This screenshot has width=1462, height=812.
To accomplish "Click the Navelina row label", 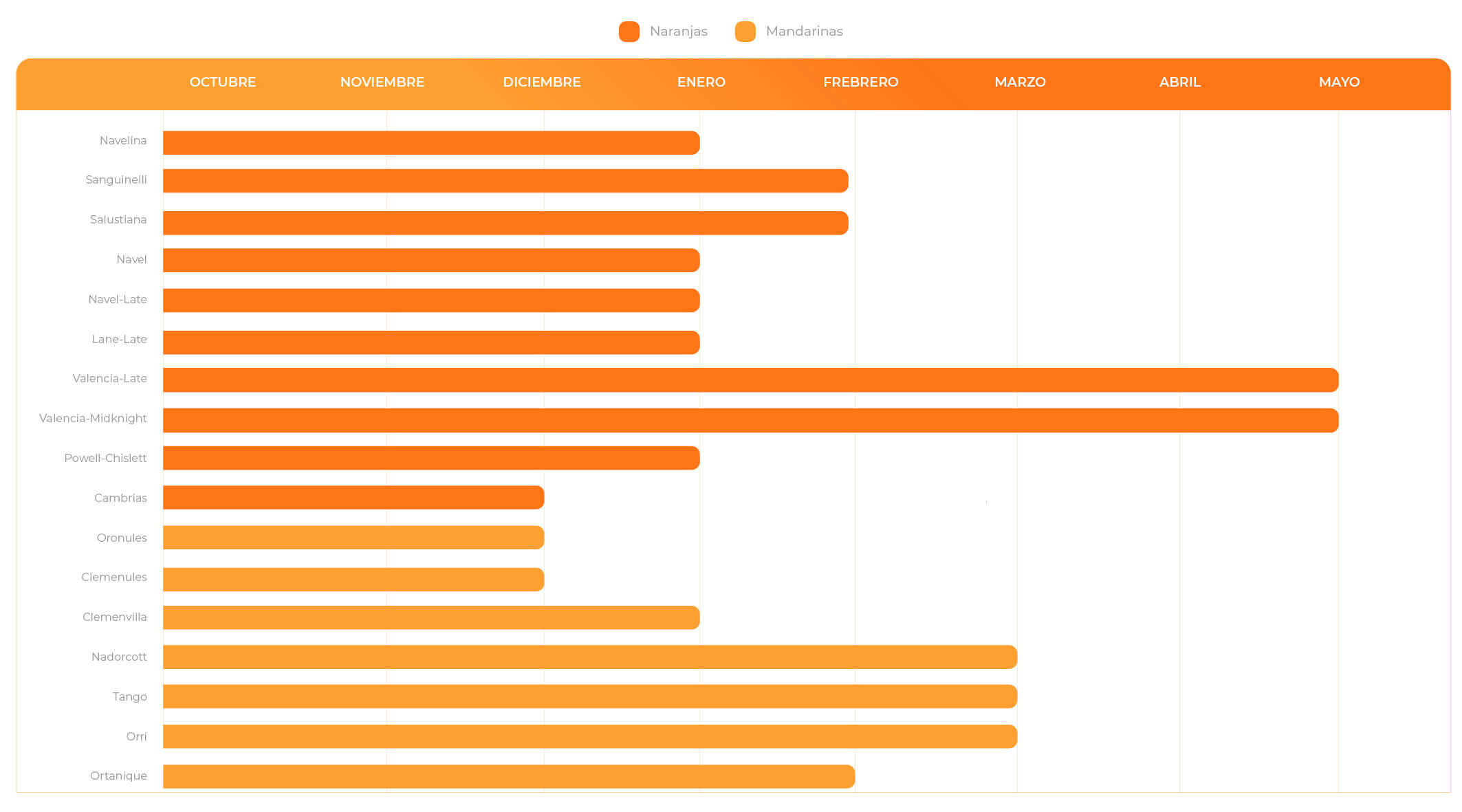I will pos(123,140).
